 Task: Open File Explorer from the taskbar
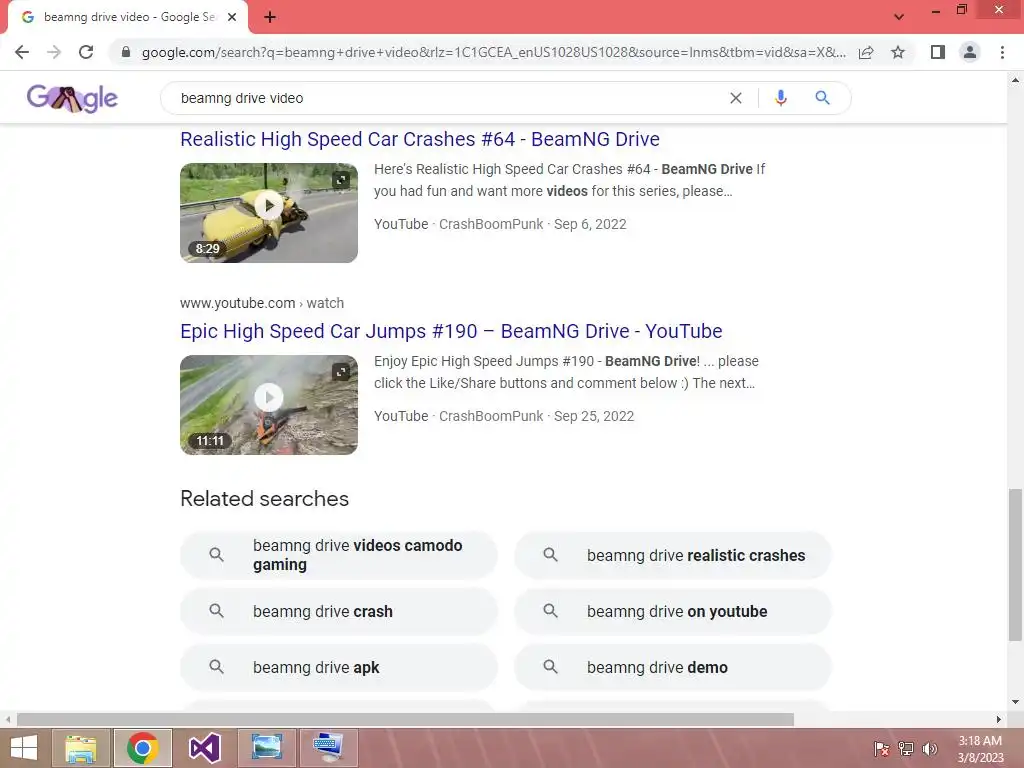tap(81, 748)
